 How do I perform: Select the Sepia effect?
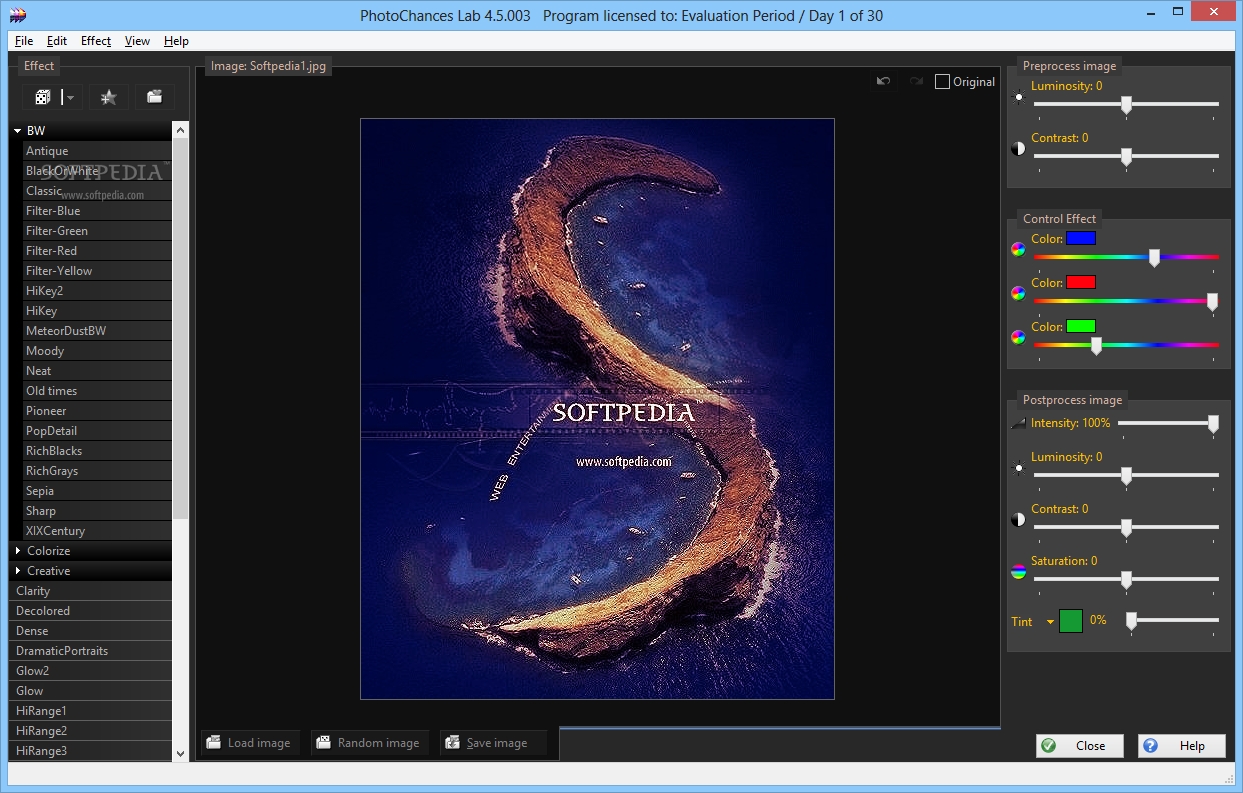tap(97, 491)
